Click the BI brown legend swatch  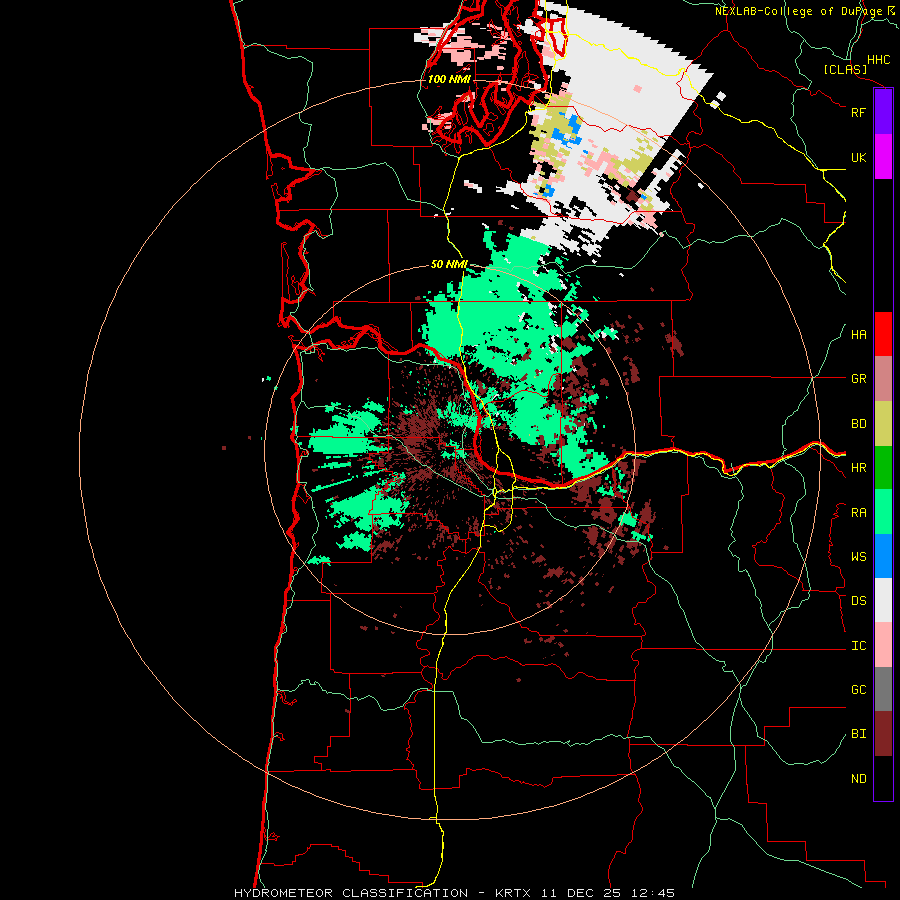click(x=883, y=734)
